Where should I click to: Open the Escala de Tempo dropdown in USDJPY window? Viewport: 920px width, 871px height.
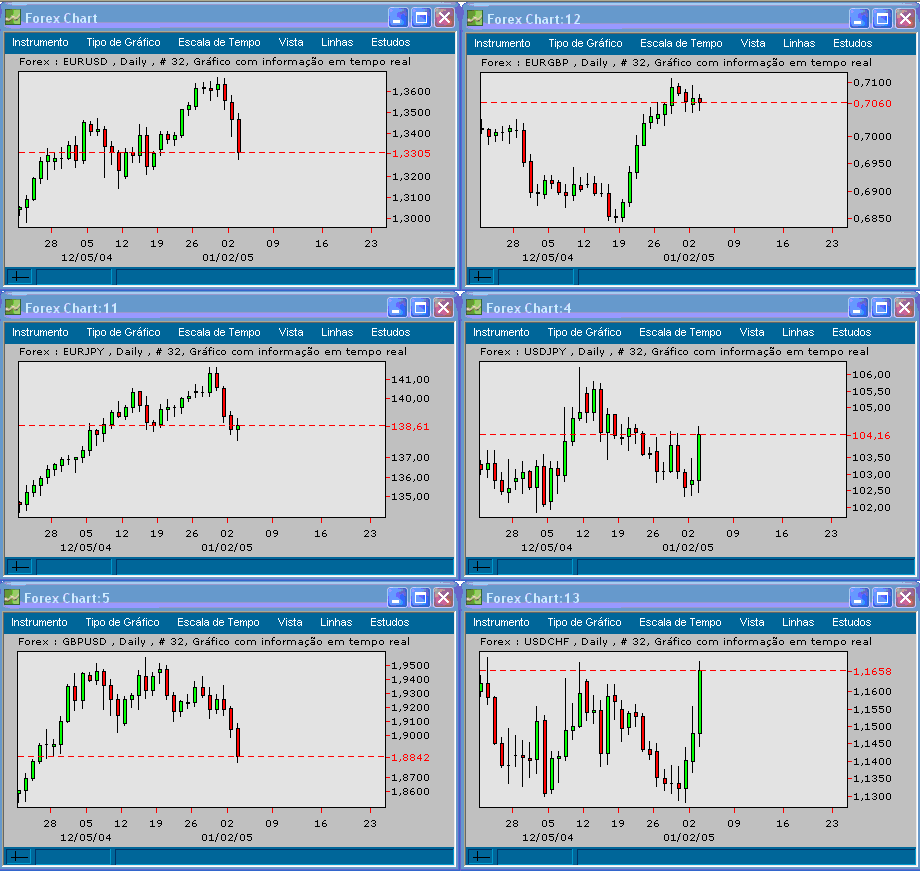(681, 332)
